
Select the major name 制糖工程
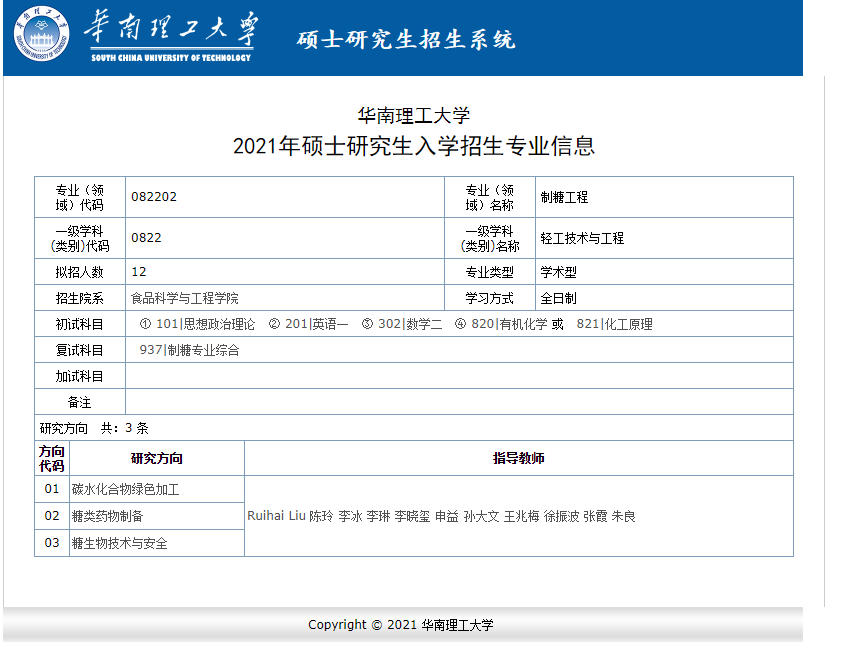pyautogui.click(x=564, y=197)
